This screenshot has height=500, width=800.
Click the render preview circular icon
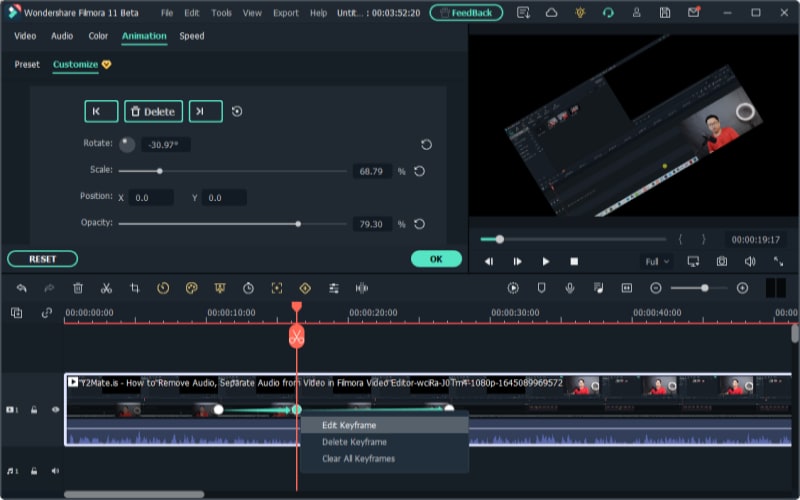point(513,288)
